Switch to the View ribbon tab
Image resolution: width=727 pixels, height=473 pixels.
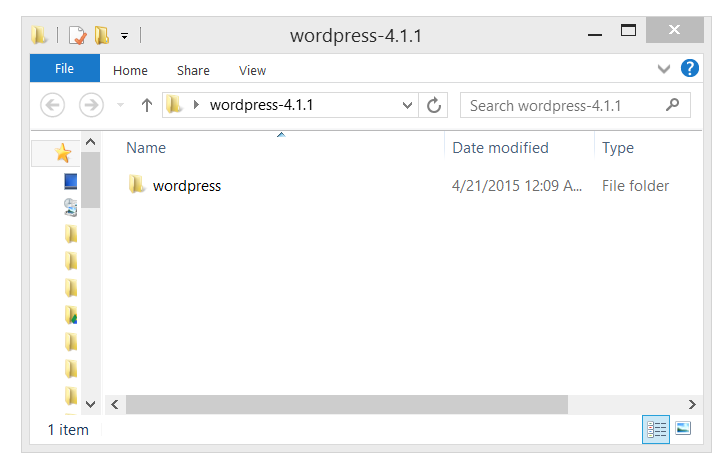tap(252, 70)
